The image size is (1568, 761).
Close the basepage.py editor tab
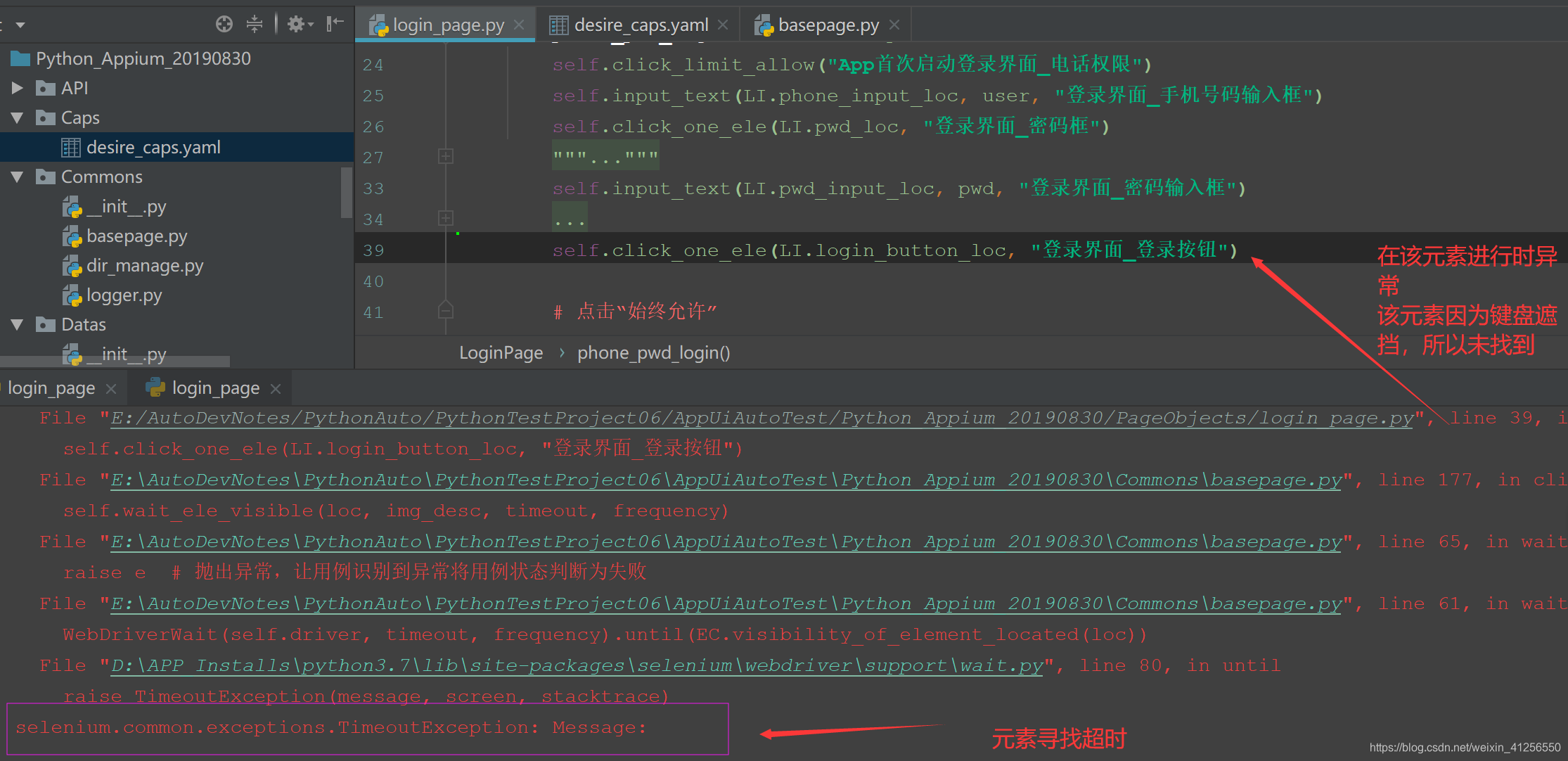click(894, 25)
